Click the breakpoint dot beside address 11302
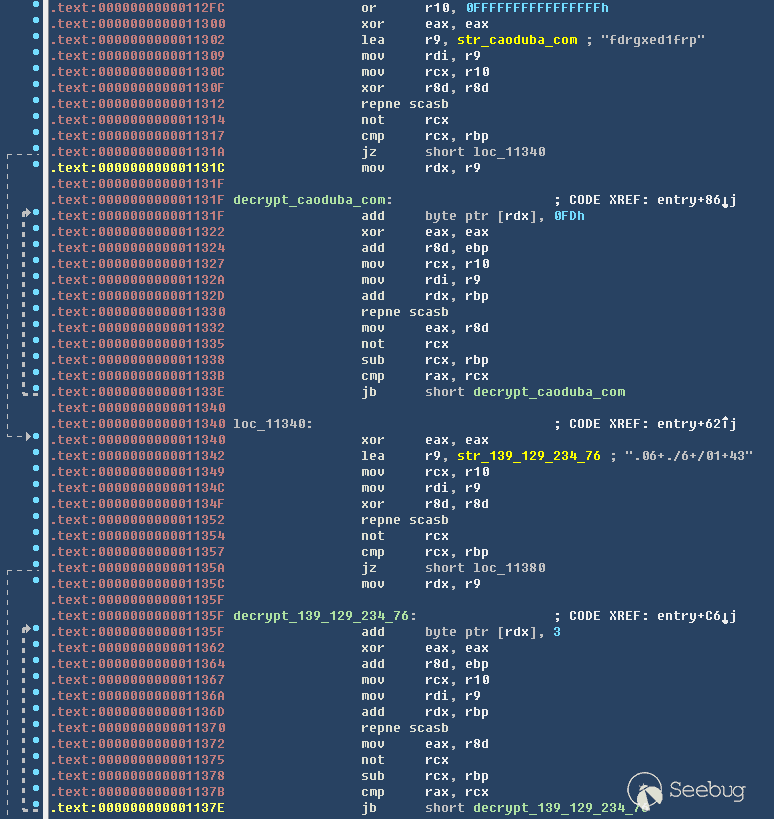Screen dimensions: 774x819 tap(36, 36)
